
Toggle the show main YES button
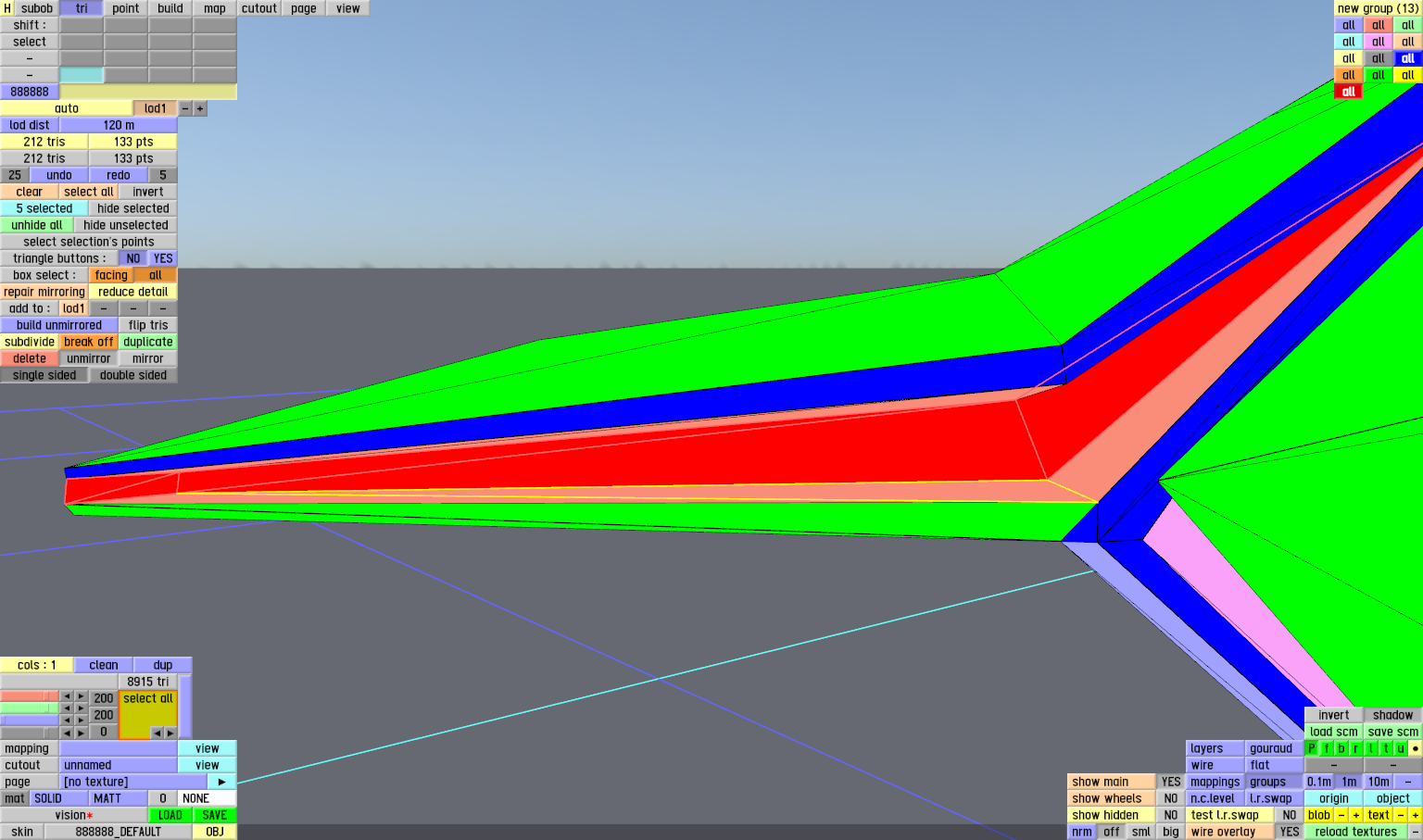(x=1171, y=782)
